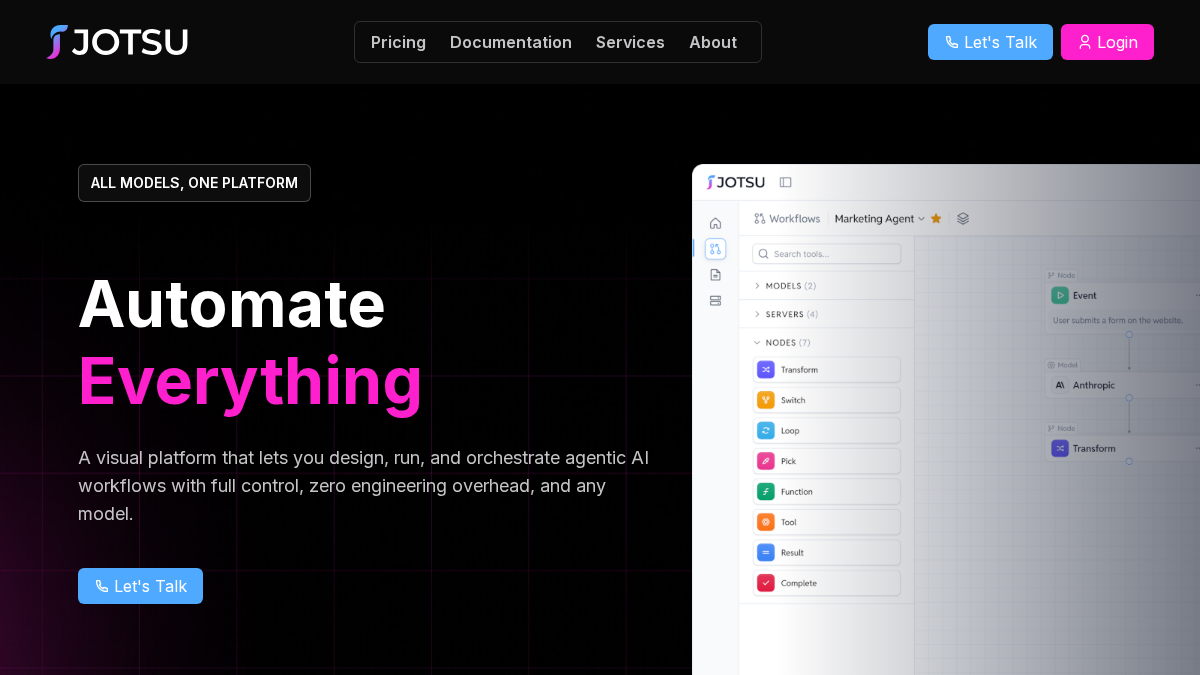Click the All Models, One Platform badge
This screenshot has height=675, width=1200.
tap(194, 183)
